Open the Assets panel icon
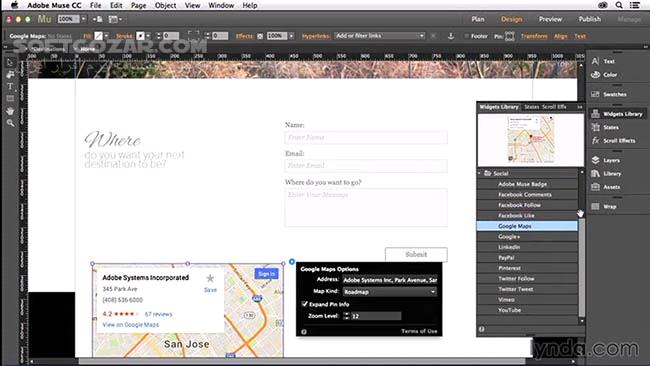This screenshot has height=366, width=650. (x=595, y=187)
